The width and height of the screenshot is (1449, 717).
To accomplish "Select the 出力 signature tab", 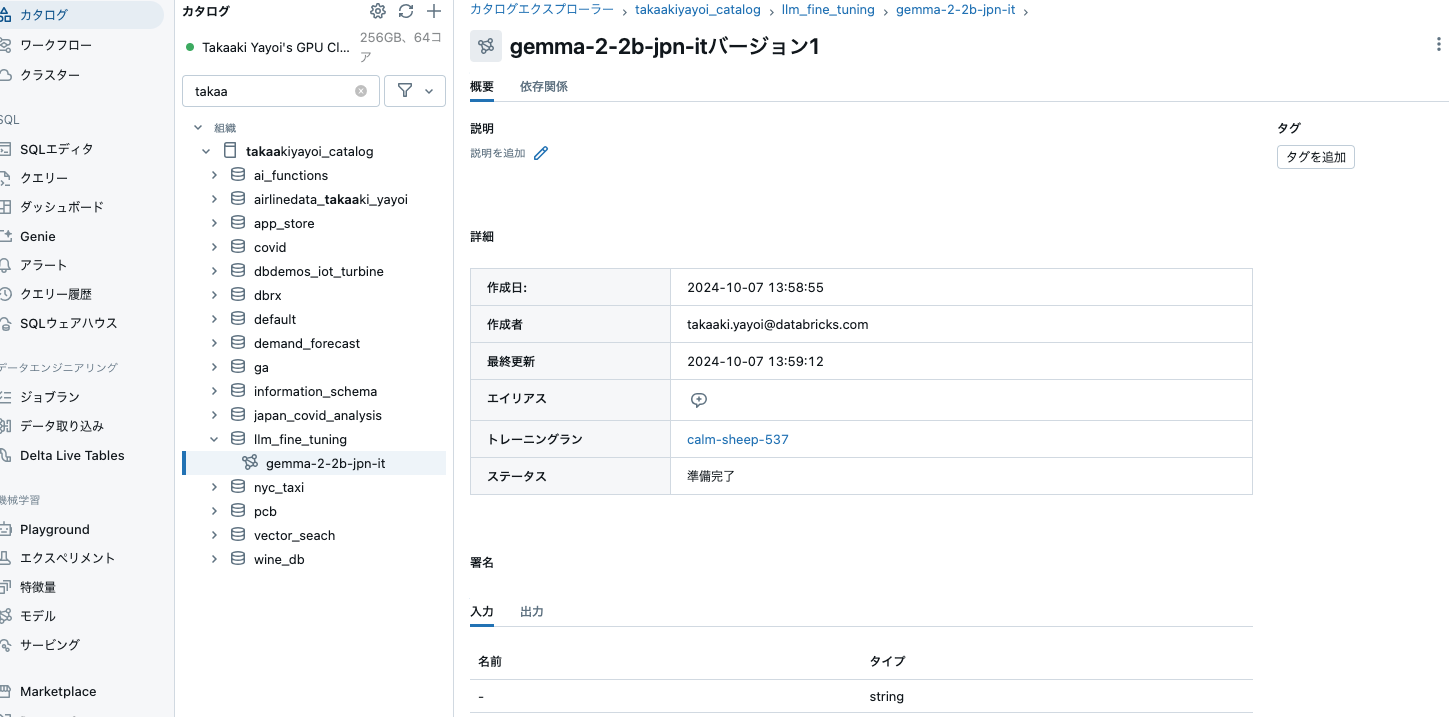I will point(532,611).
